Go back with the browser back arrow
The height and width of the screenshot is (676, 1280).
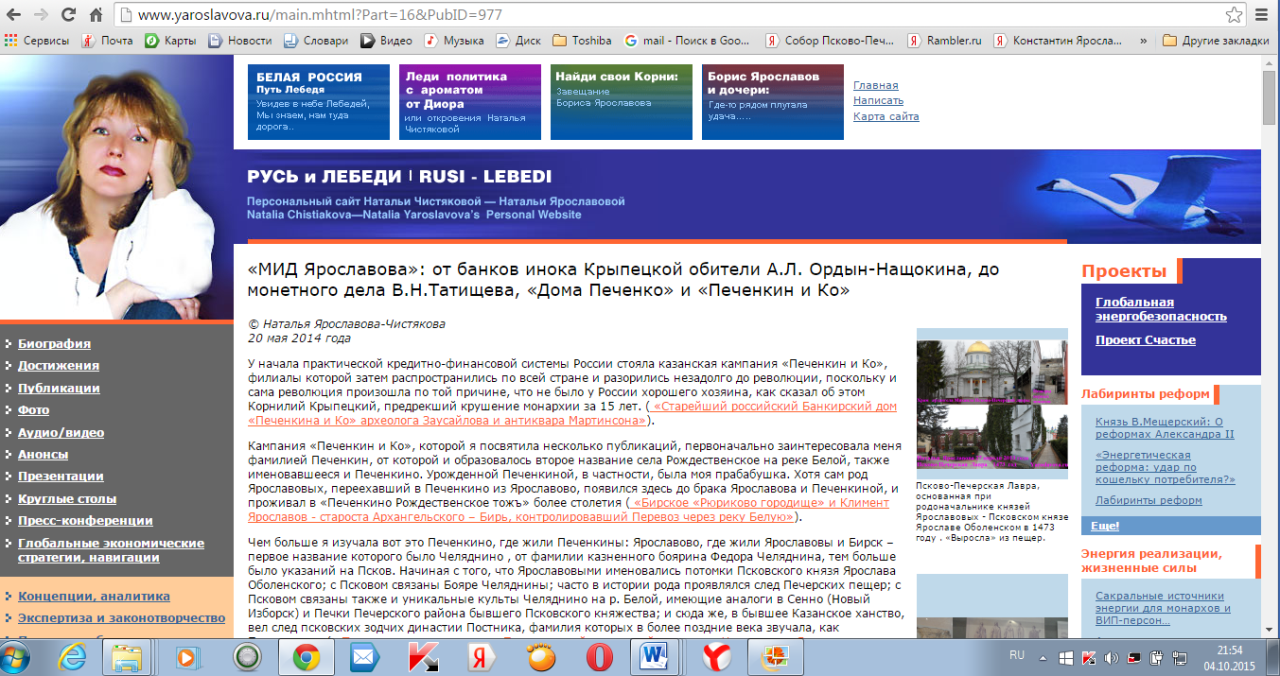[x=14, y=15]
